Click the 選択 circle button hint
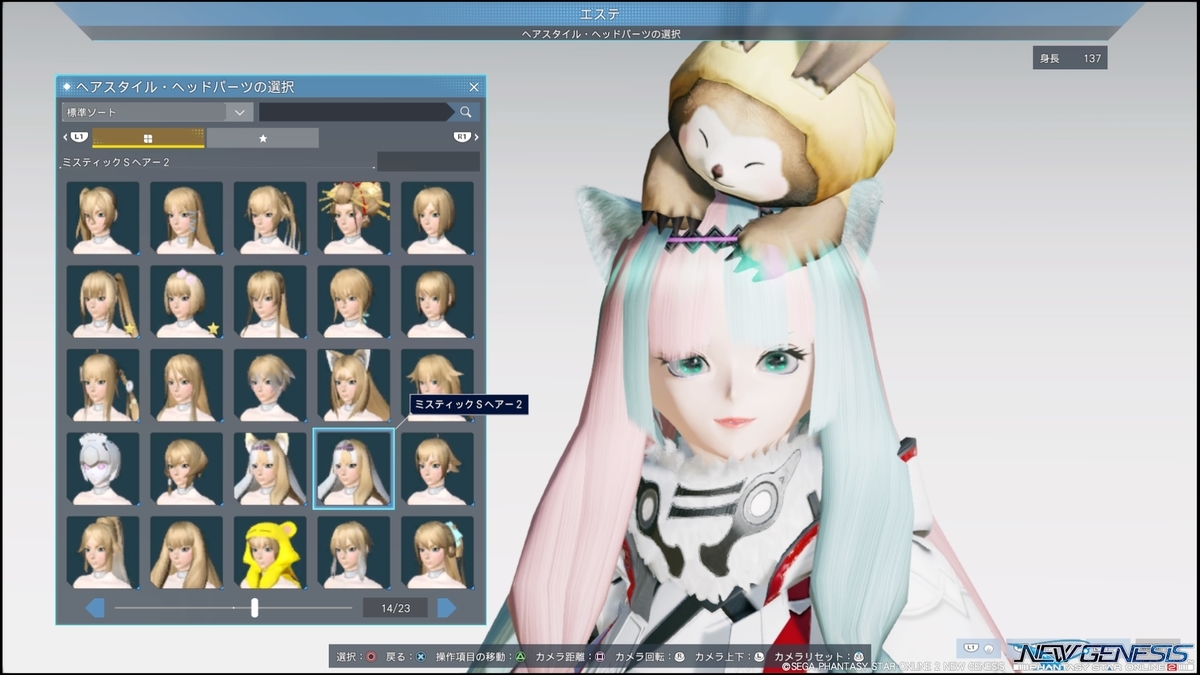1200x675 pixels. (x=356, y=657)
